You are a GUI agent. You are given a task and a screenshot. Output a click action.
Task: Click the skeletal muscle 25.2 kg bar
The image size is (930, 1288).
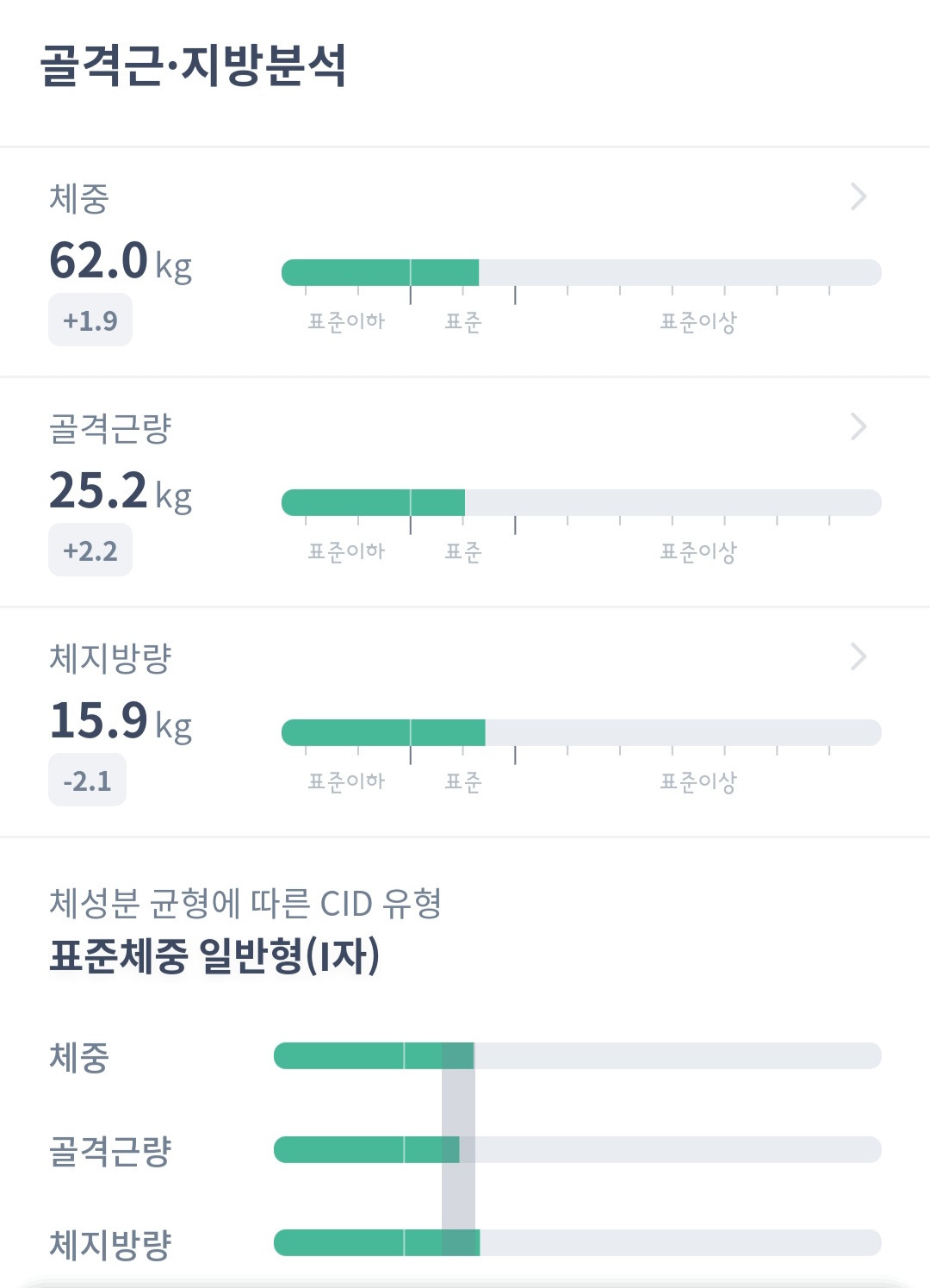(x=580, y=502)
